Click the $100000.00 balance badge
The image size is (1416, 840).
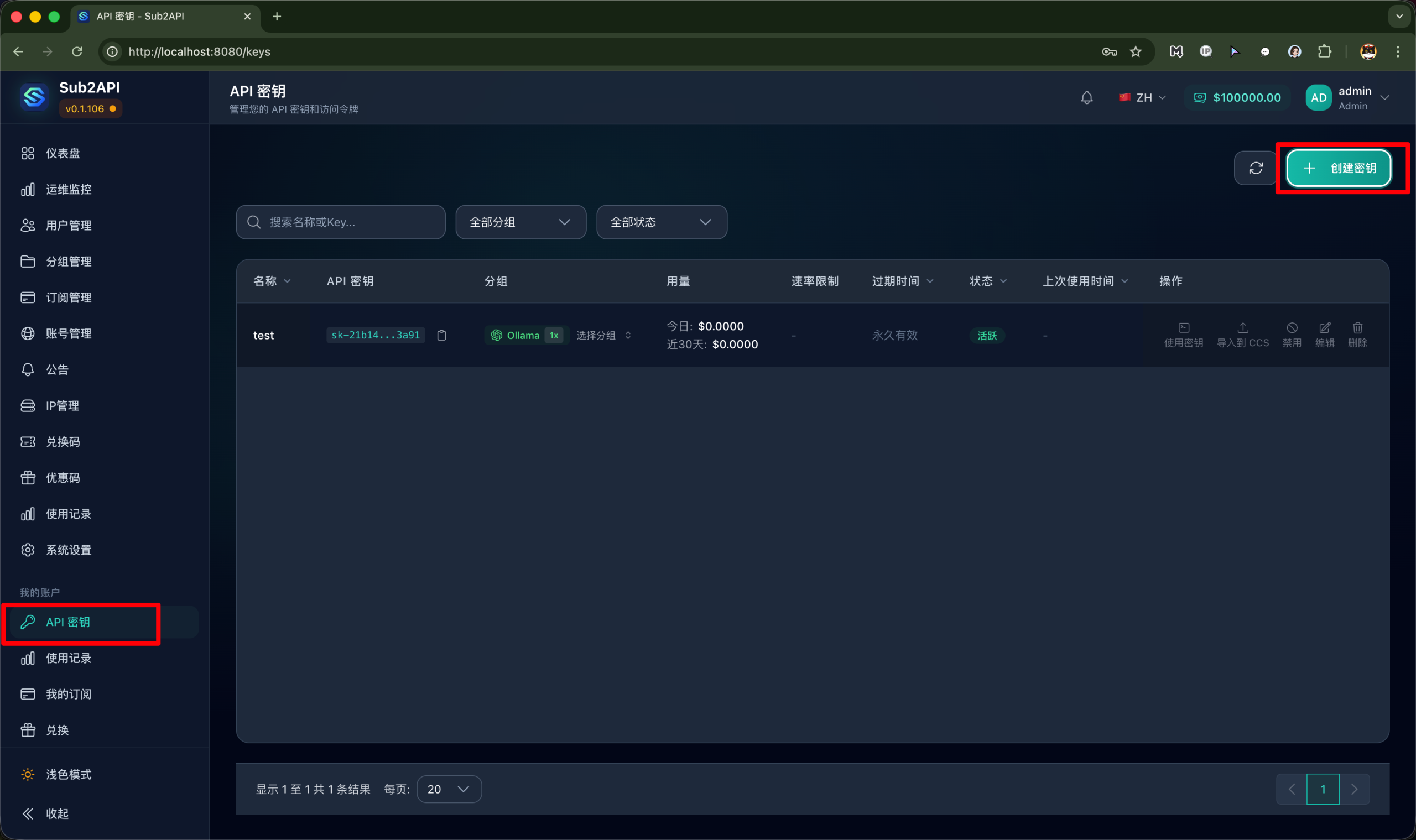tap(1237, 98)
